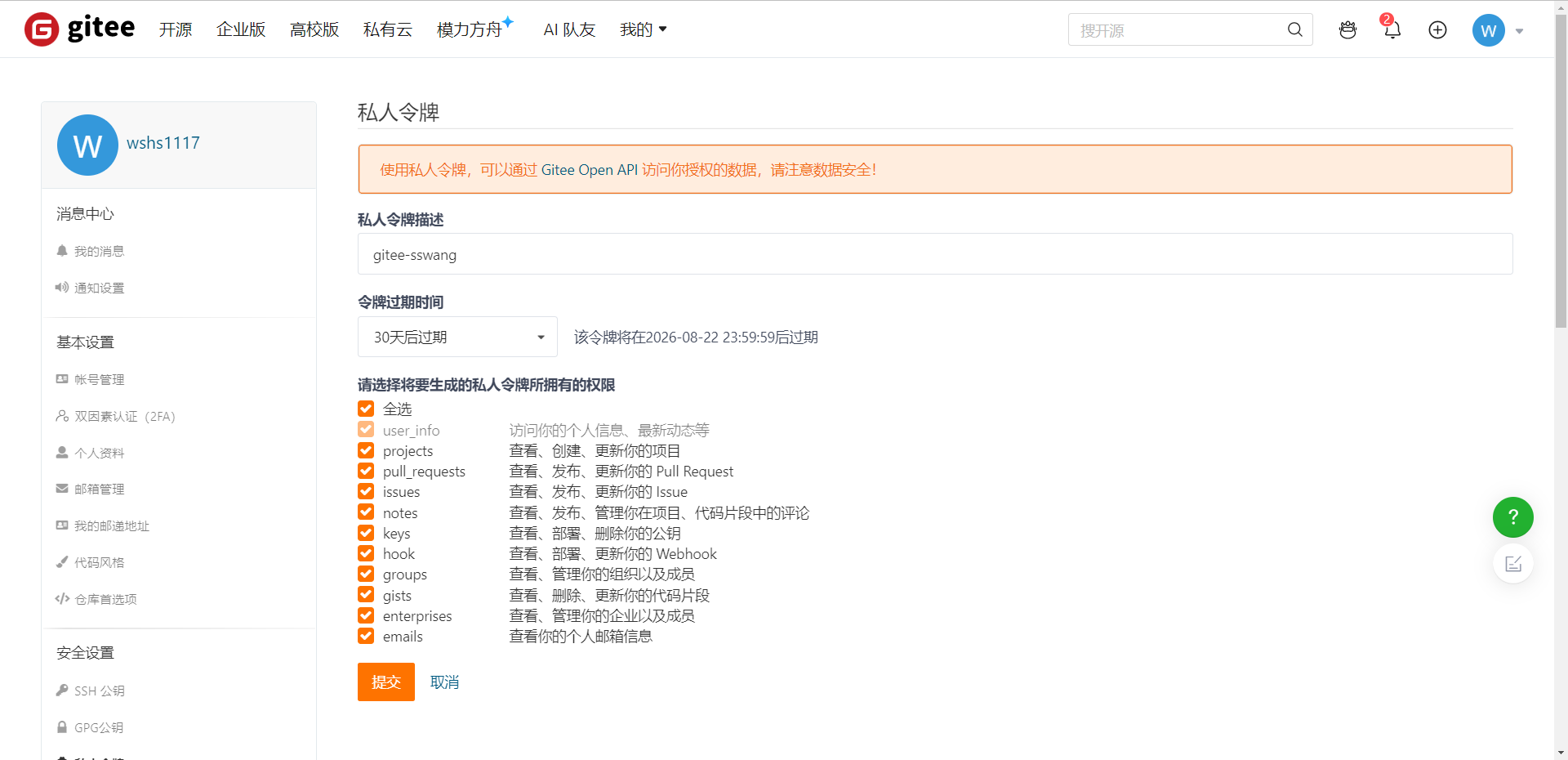The height and width of the screenshot is (760, 1568).
Task: Open the notifications bell
Action: [x=1392, y=30]
